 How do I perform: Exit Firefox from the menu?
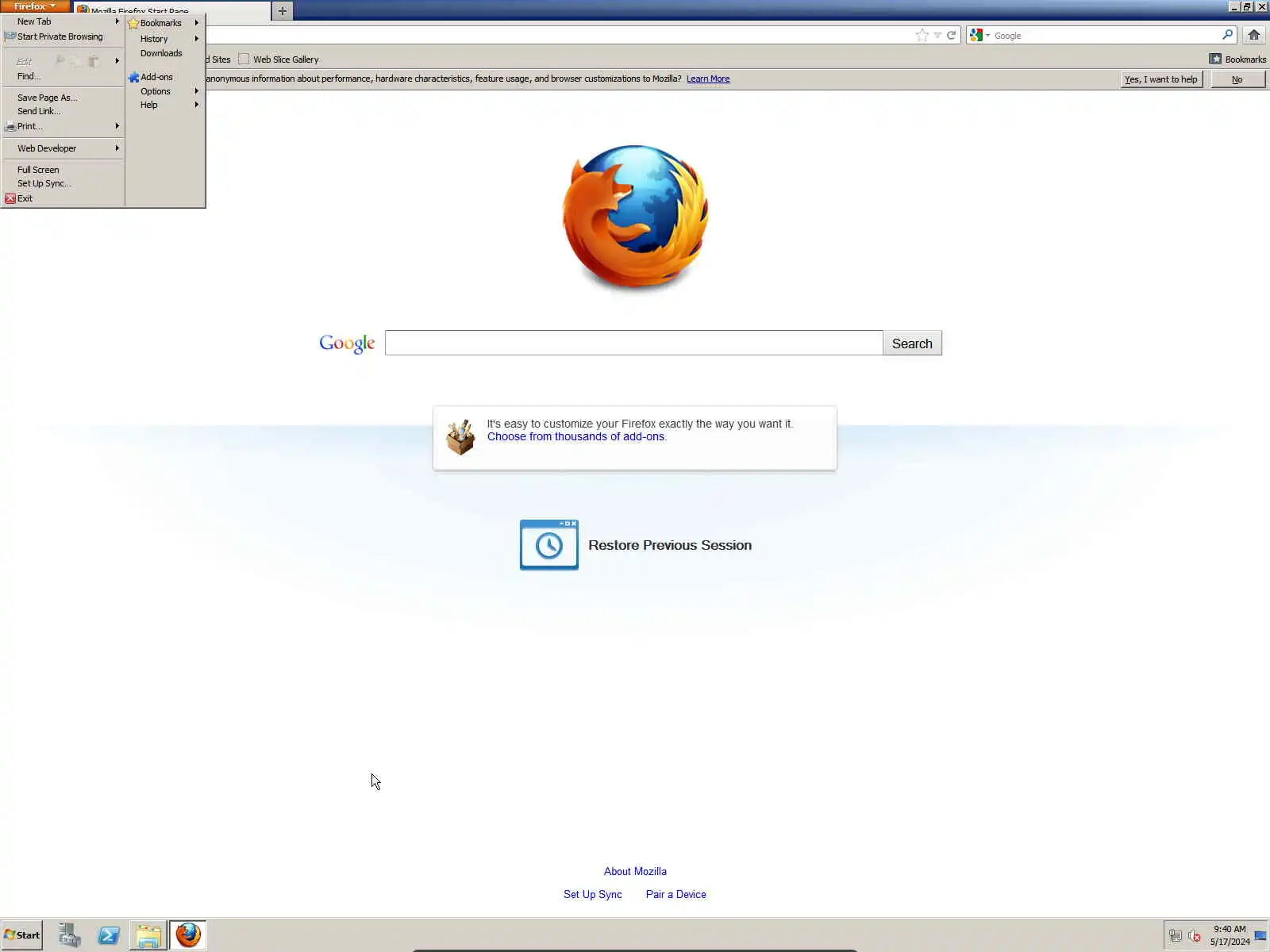[62, 198]
